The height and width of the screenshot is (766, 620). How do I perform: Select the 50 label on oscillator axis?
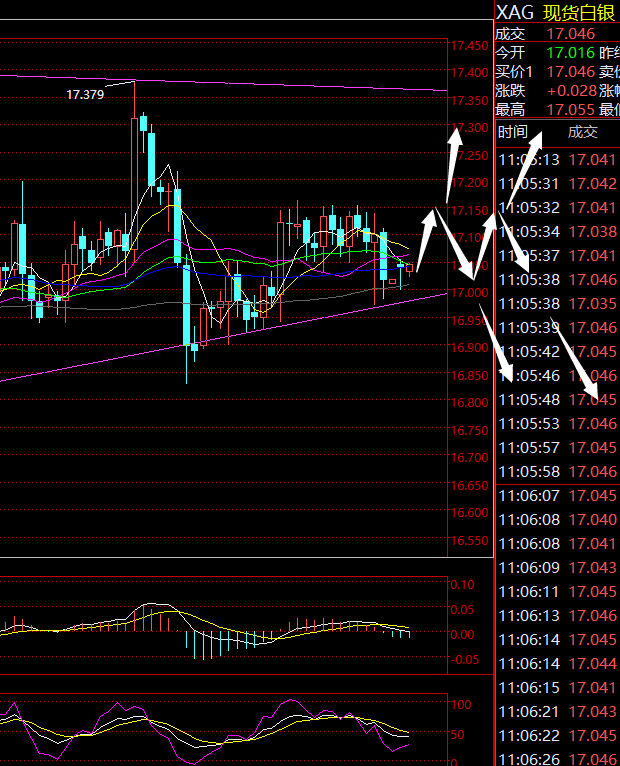[457, 735]
